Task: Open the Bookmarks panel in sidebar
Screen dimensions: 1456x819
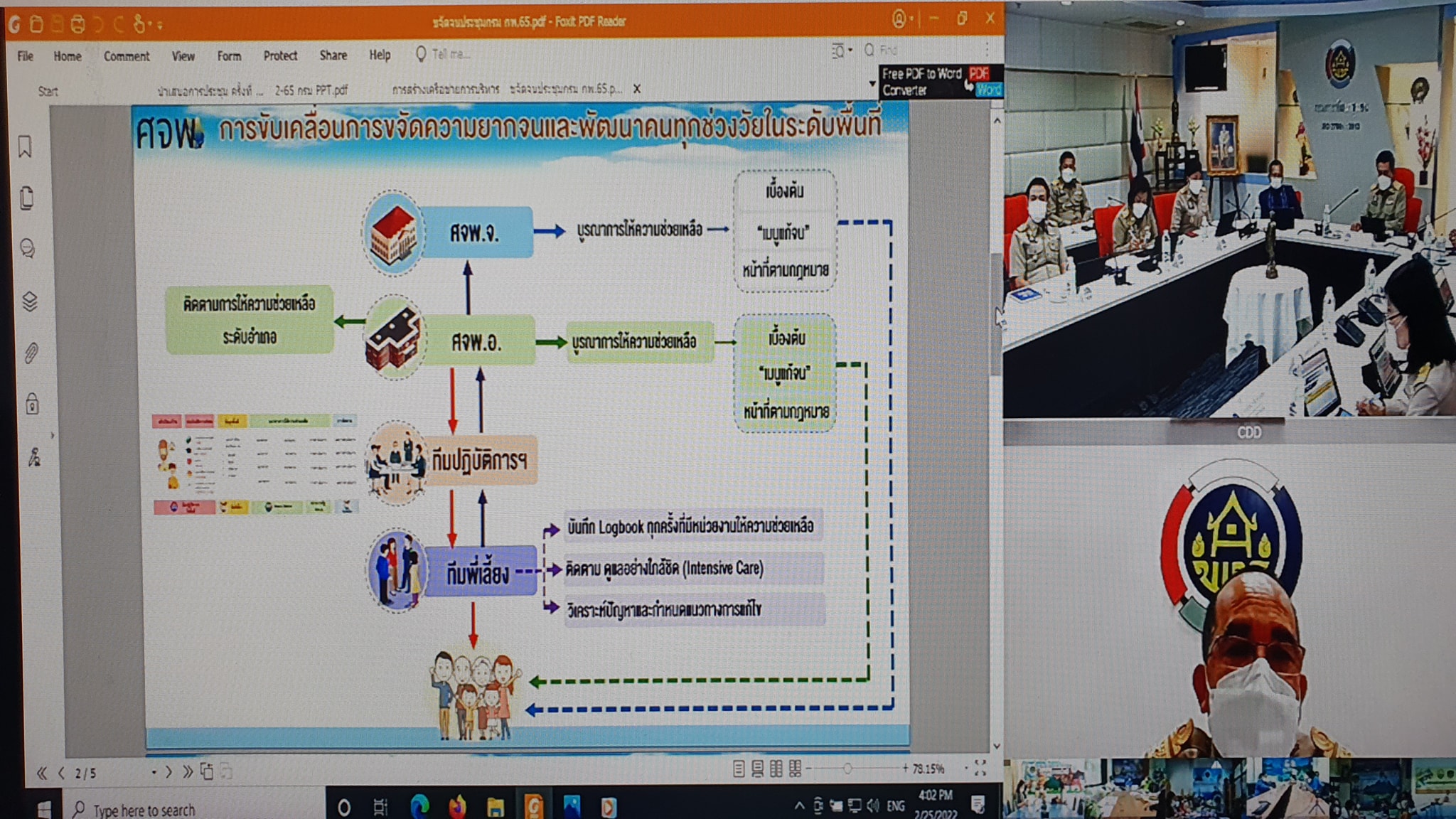Action: coord(26,147)
